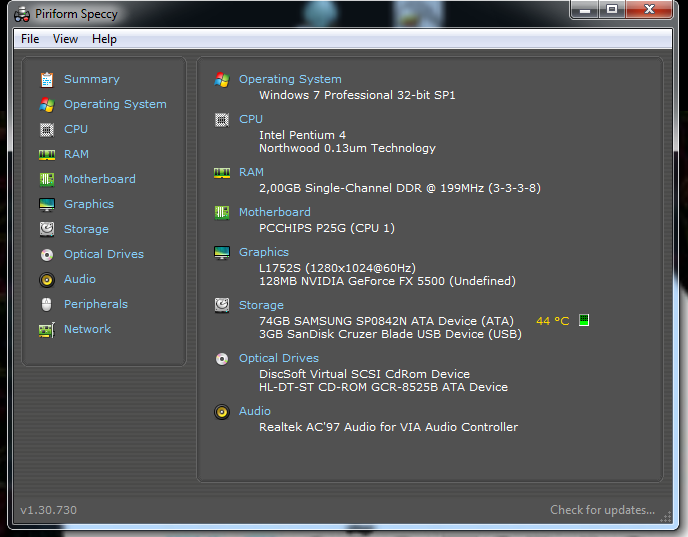Screen dimensions: 688x537
Task: Click the Storage hard drive icon in sidebar
Action: click(x=47, y=229)
